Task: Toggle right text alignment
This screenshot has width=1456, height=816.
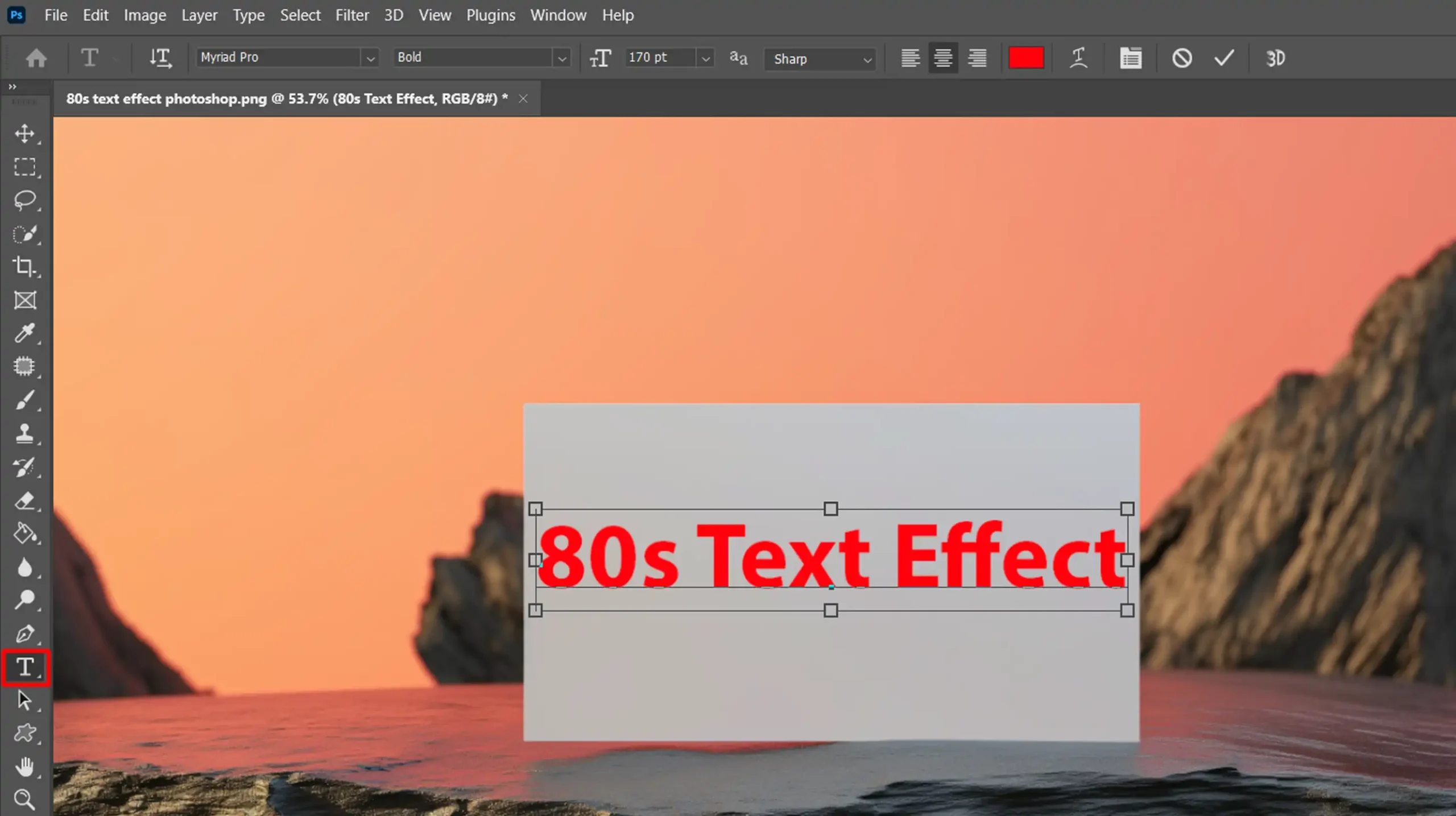Action: click(977, 58)
